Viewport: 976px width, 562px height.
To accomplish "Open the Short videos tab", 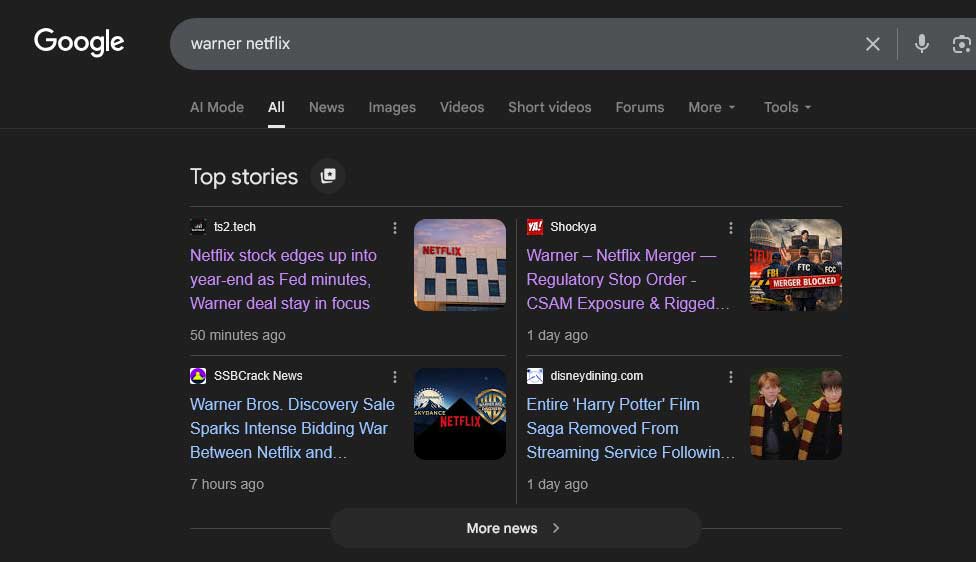I will [x=550, y=107].
